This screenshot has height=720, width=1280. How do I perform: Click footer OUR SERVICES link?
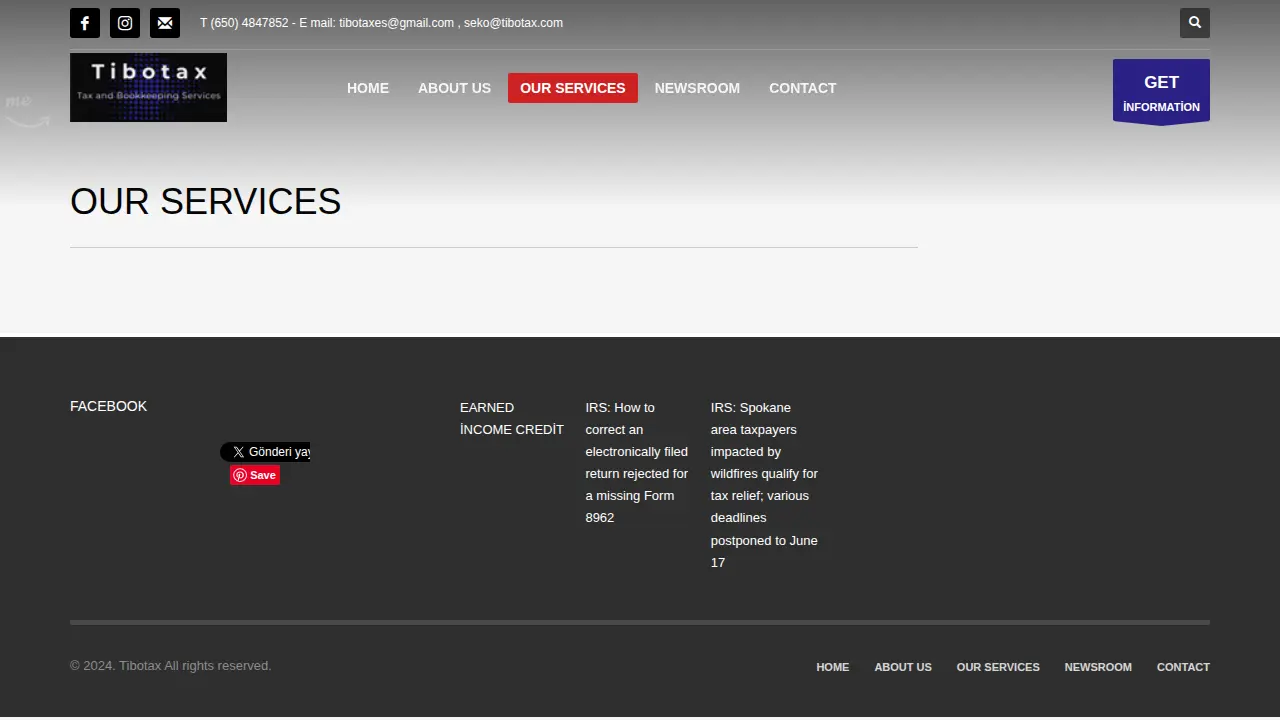(998, 667)
